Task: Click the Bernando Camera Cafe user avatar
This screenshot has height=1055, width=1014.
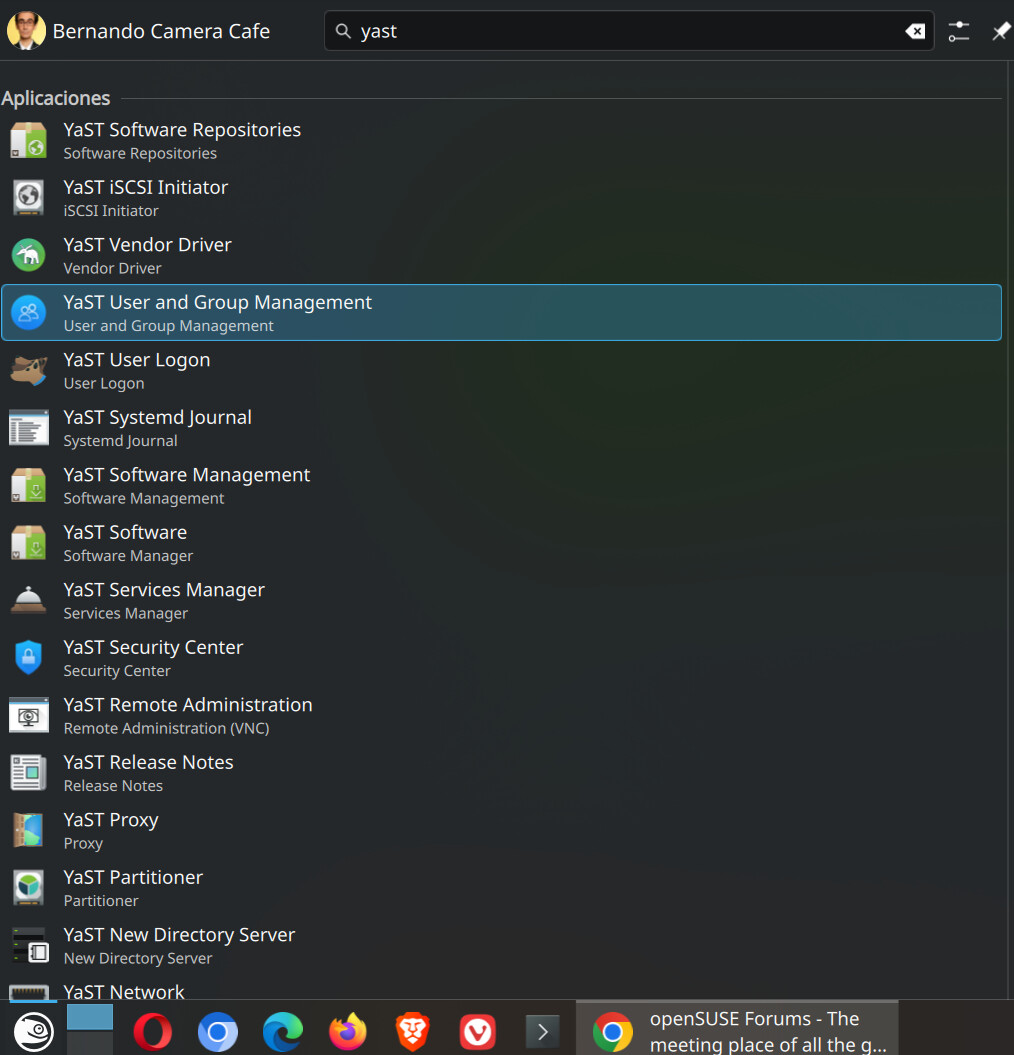Action: [x=26, y=31]
